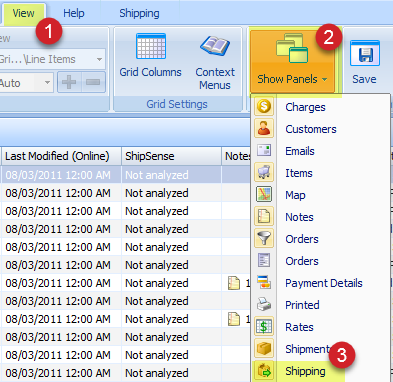The image size is (393, 382).
Task: Click the Payment Details card icon
Action: coord(264,282)
